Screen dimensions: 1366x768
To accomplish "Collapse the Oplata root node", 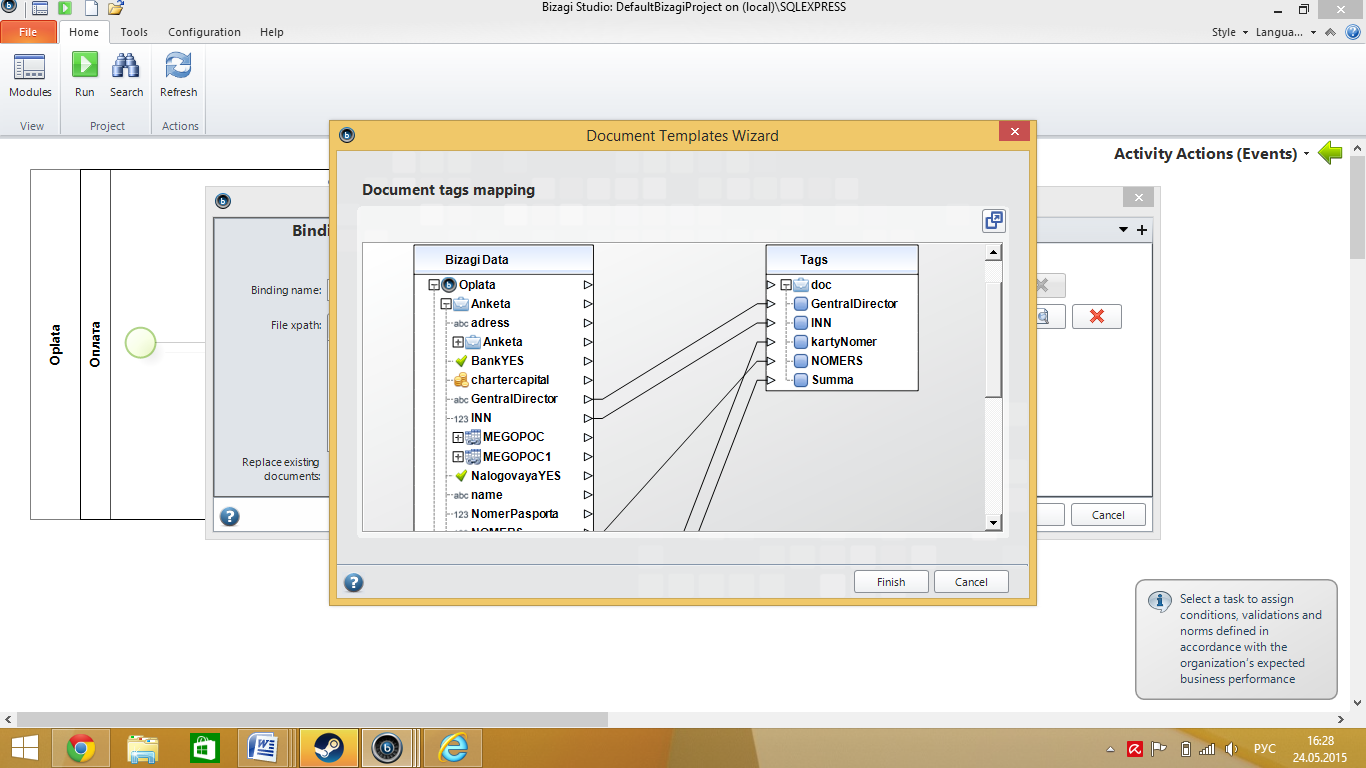I will [x=434, y=285].
